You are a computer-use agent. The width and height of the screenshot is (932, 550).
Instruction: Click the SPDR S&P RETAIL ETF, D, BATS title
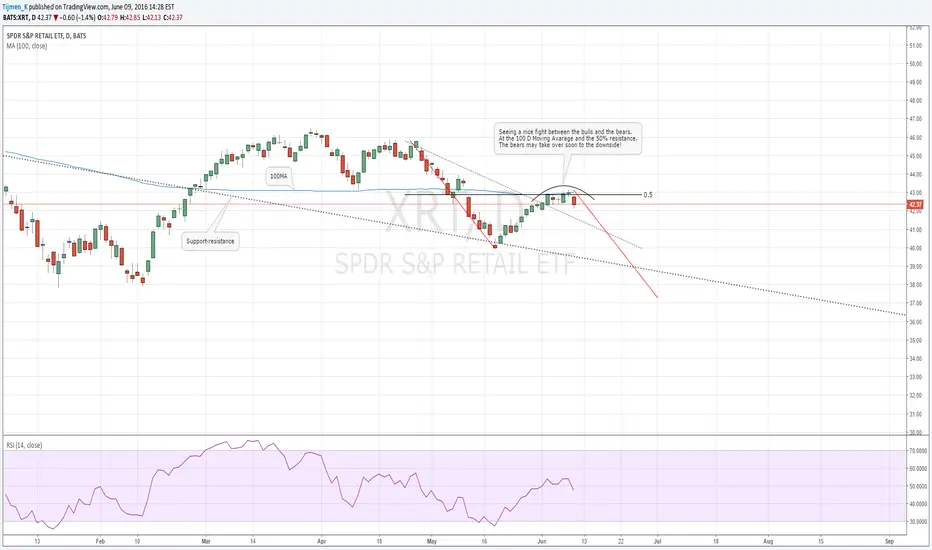pos(46,36)
